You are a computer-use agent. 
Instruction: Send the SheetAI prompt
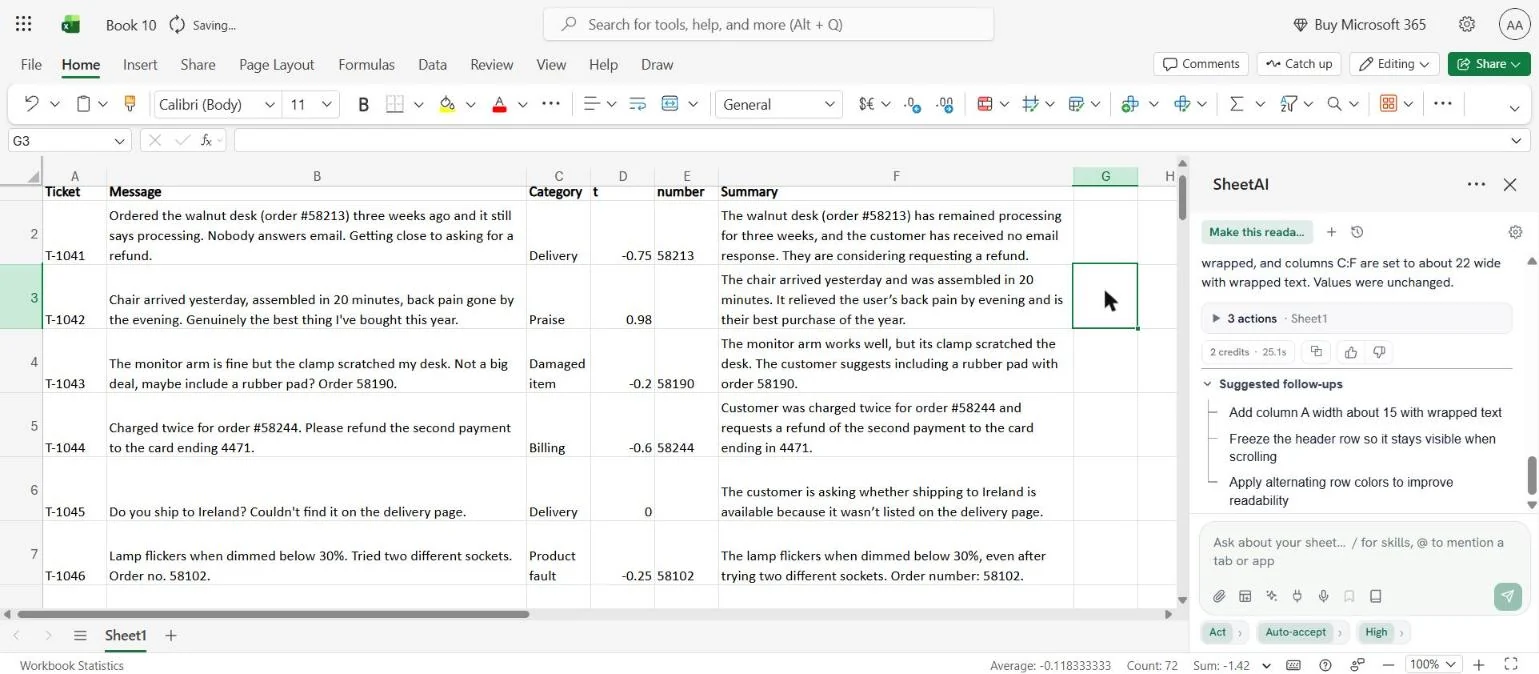pos(1507,596)
